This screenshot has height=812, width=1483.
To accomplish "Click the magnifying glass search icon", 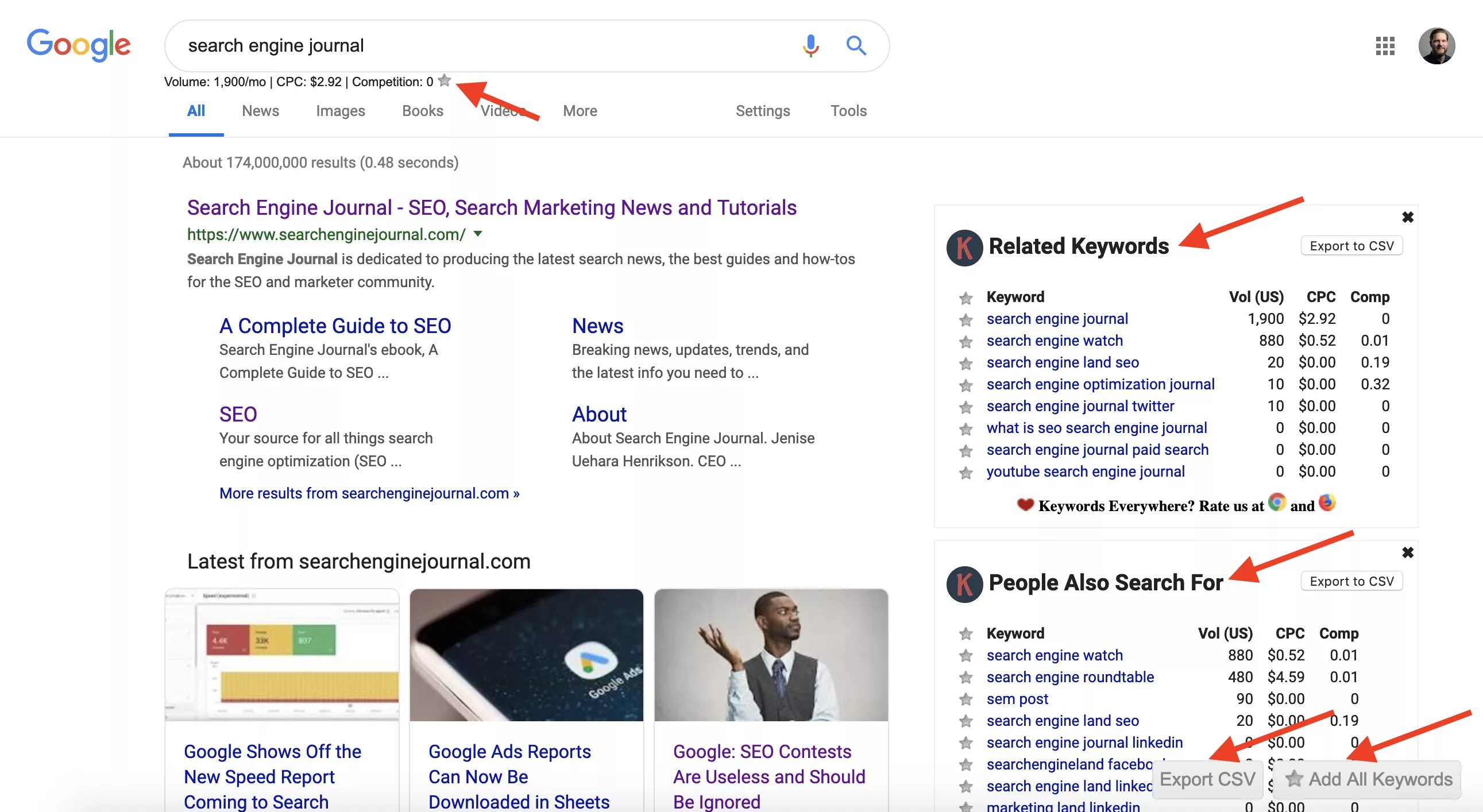I will tap(856, 45).
